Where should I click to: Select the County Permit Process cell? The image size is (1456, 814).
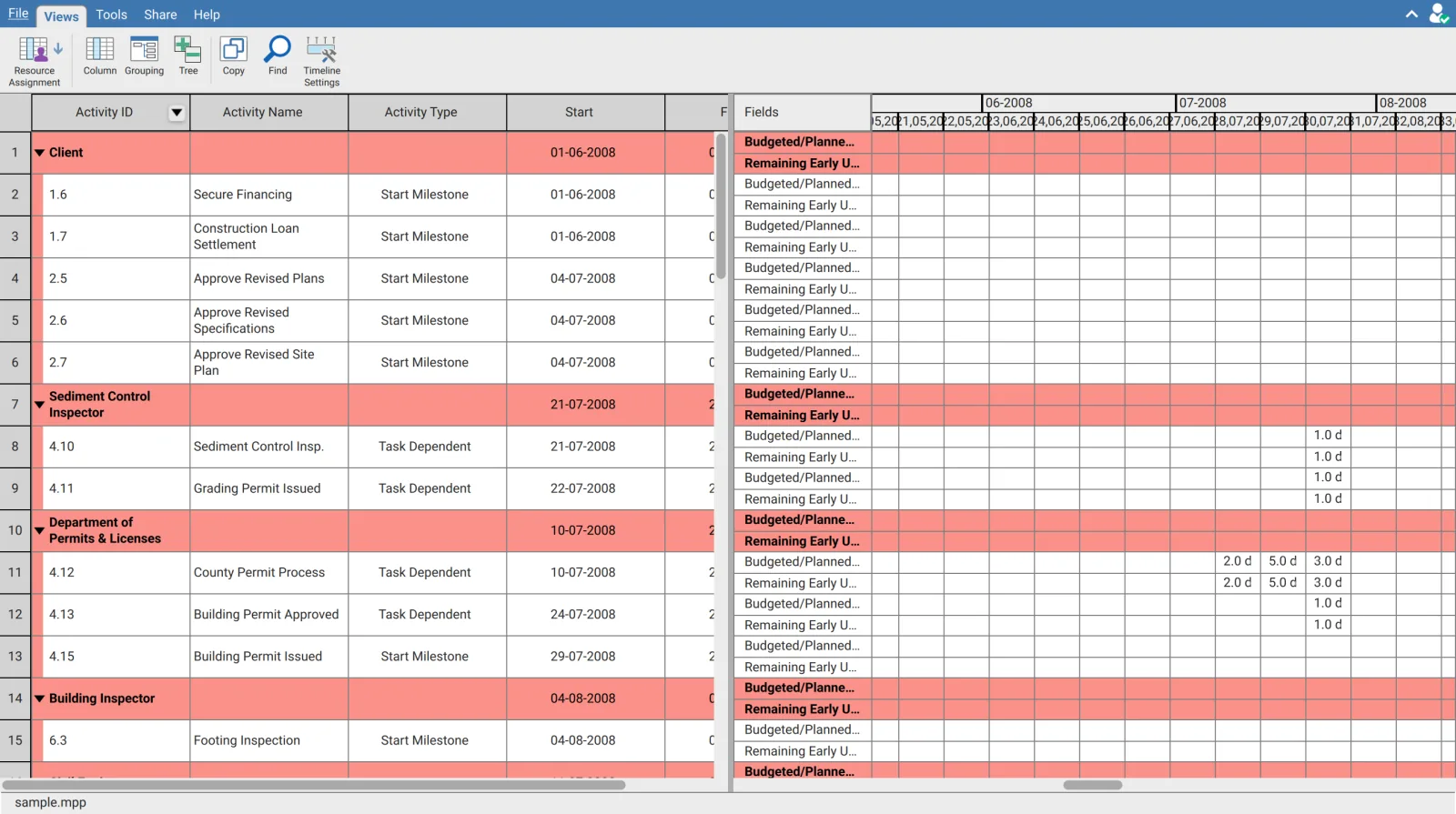[269, 572]
